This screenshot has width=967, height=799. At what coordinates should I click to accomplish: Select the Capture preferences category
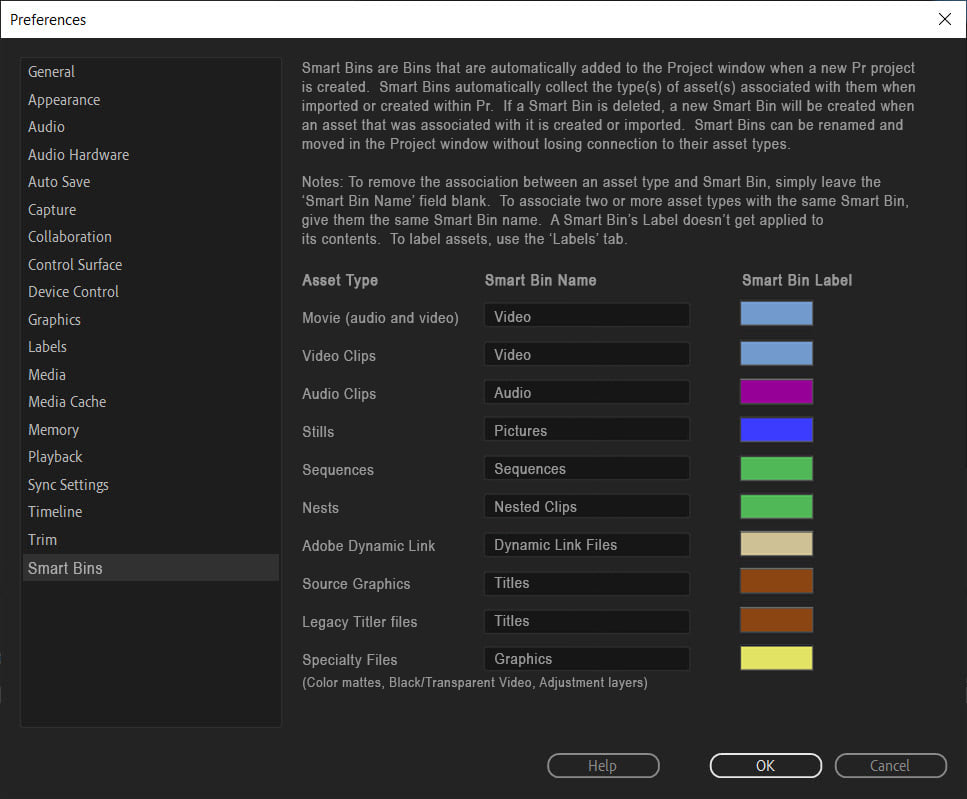pos(51,209)
